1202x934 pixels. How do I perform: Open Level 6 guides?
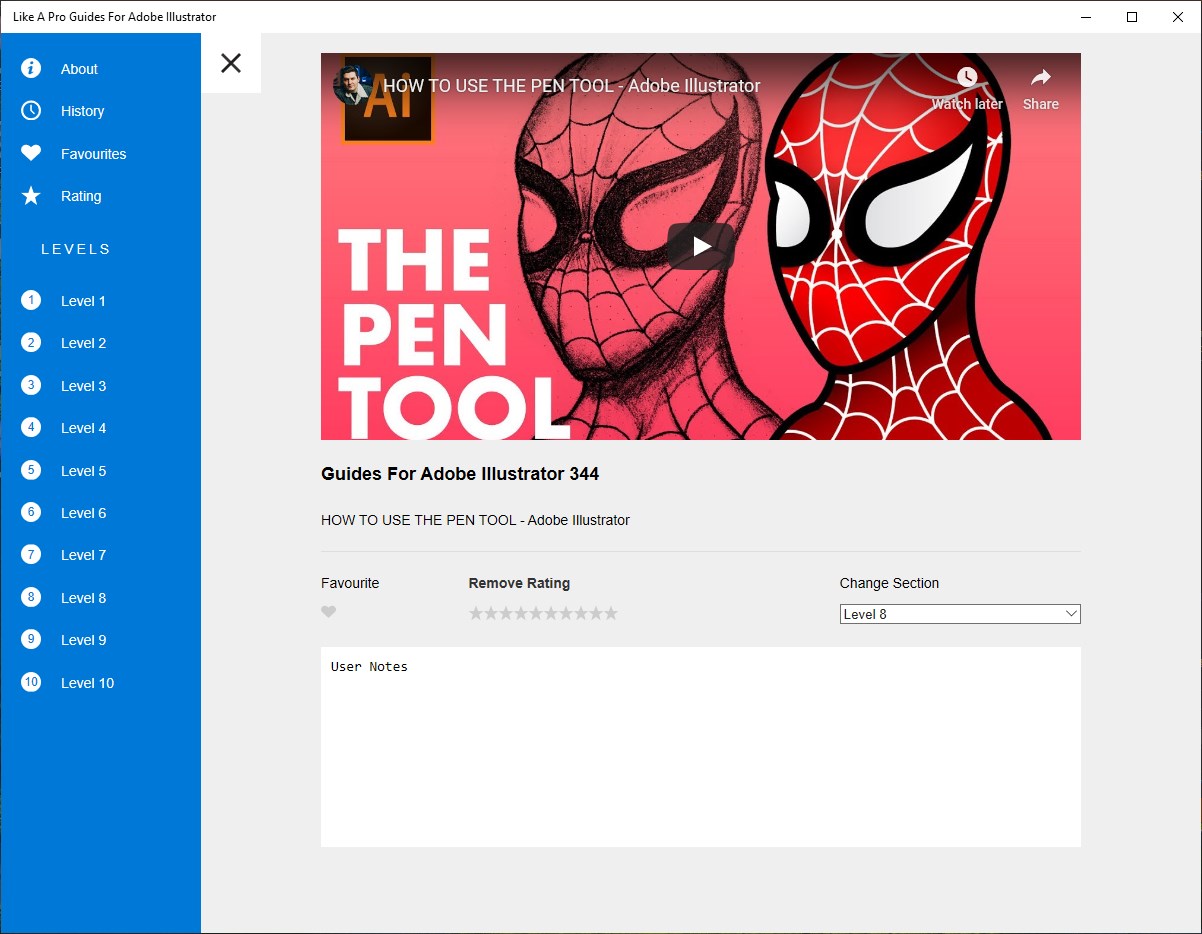coord(100,513)
